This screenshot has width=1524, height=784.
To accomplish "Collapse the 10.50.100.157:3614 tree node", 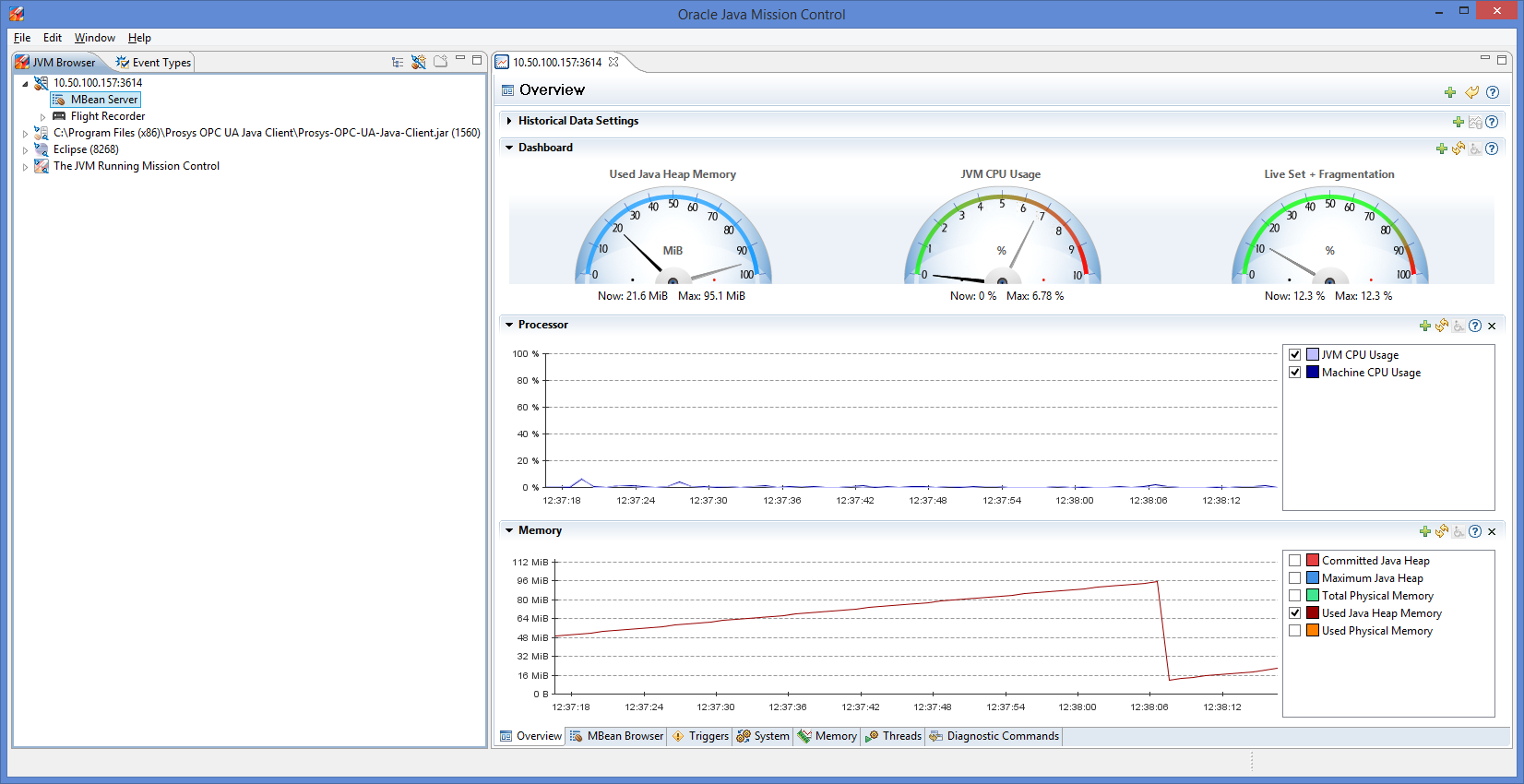I will [26, 84].
